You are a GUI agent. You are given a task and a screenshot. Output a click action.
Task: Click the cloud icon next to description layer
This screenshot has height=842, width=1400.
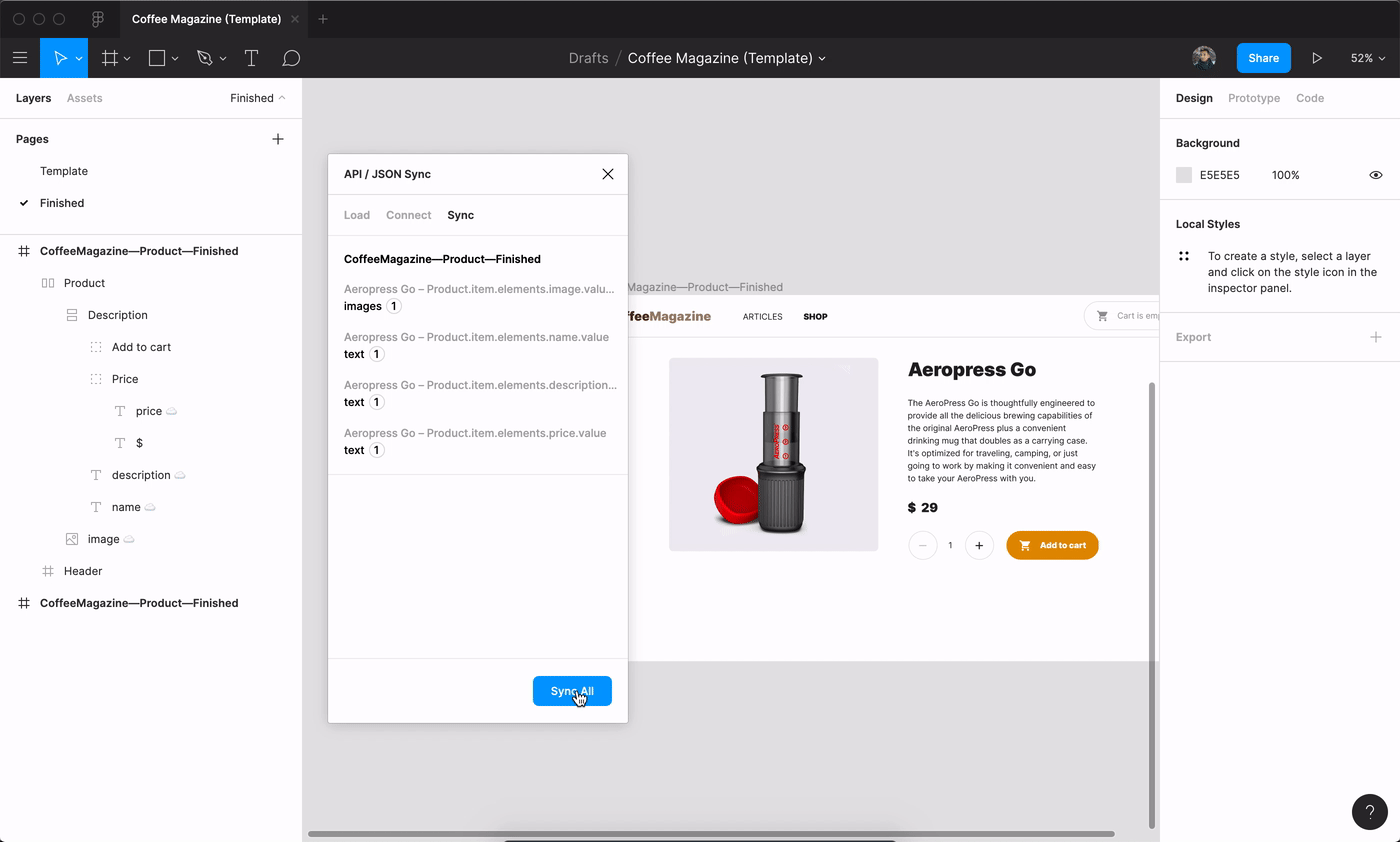(180, 475)
